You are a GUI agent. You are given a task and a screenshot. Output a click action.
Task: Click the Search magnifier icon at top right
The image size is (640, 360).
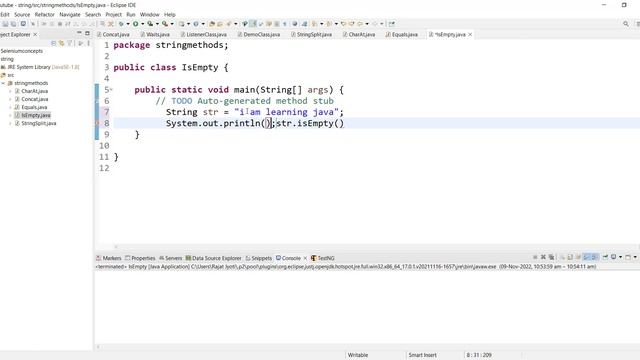626,24
